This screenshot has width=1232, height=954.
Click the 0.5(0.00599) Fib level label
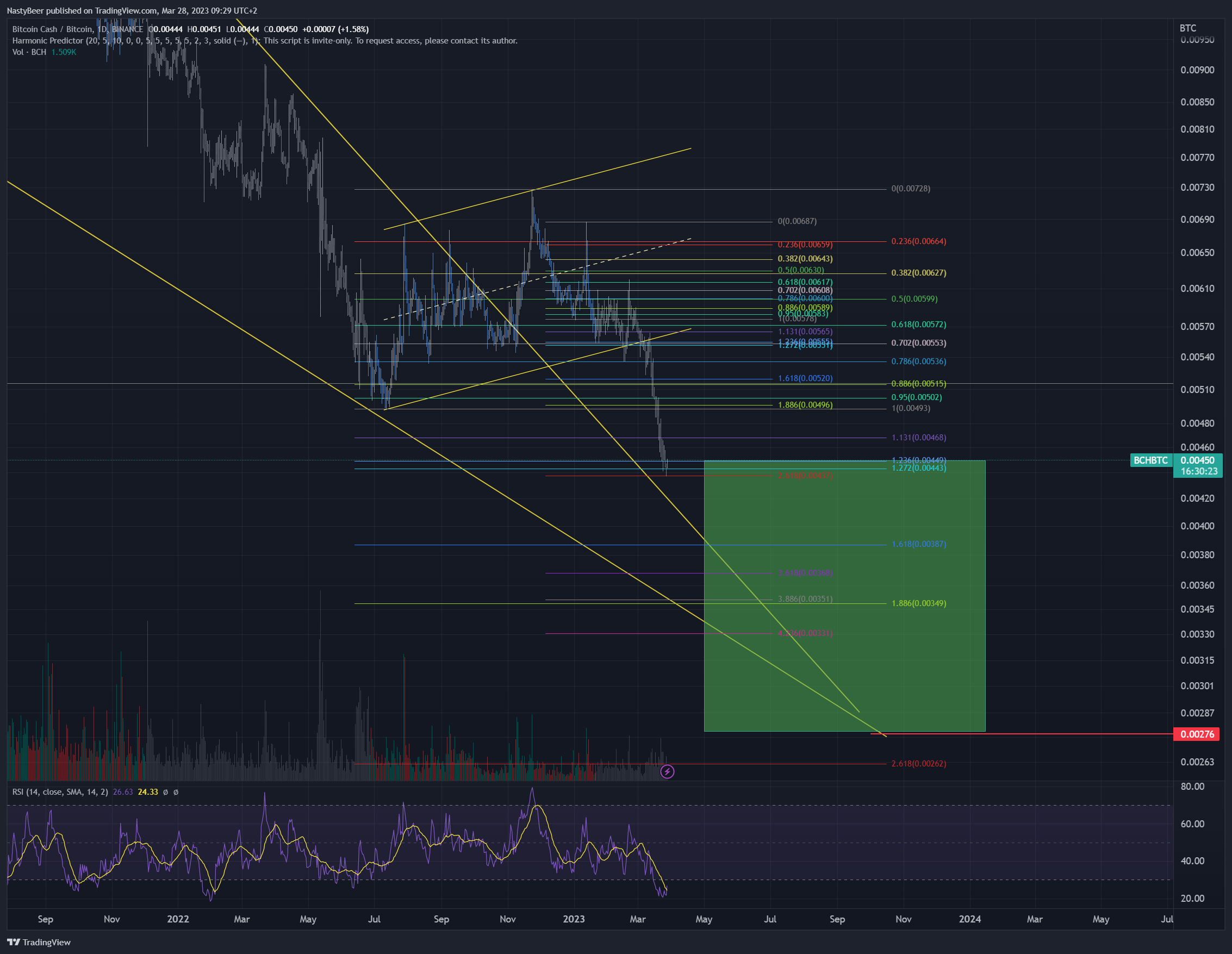914,299
